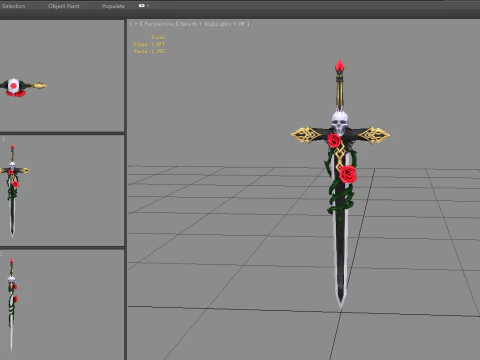
Task: Open the ribbon display options dropdown arrow
Action: click(x=148, y=6)
